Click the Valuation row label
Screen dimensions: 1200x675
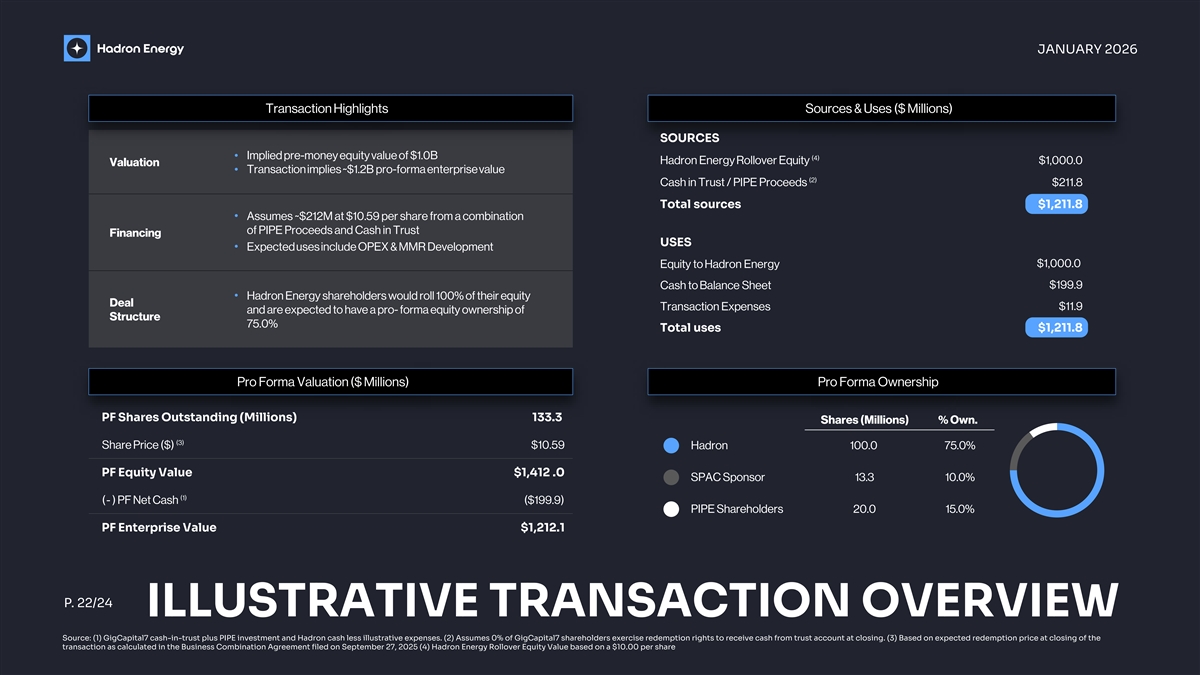click(134, 162)
